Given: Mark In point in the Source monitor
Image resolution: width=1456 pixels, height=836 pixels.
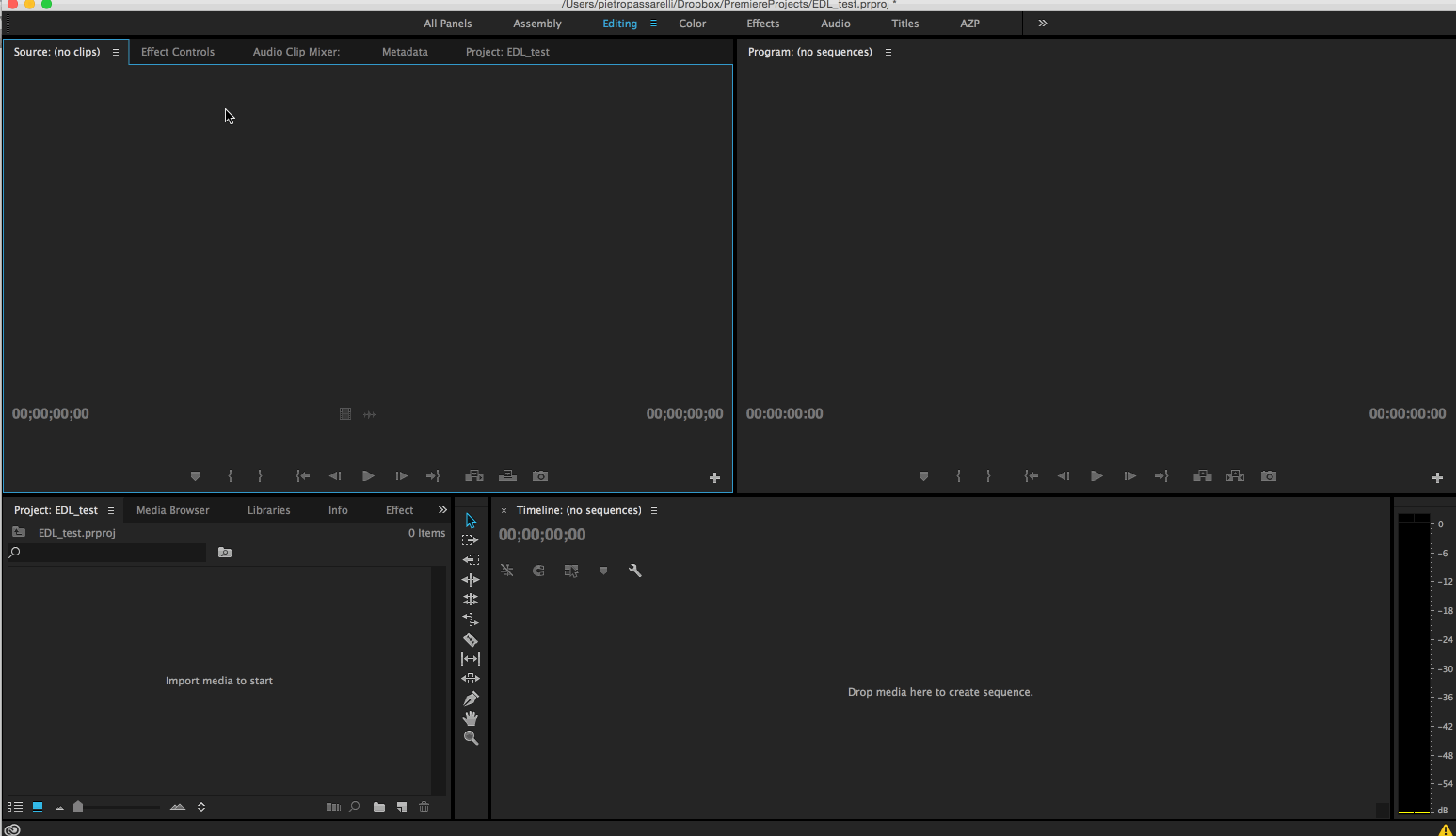Looking at the screenshot, I should (230, 476).
